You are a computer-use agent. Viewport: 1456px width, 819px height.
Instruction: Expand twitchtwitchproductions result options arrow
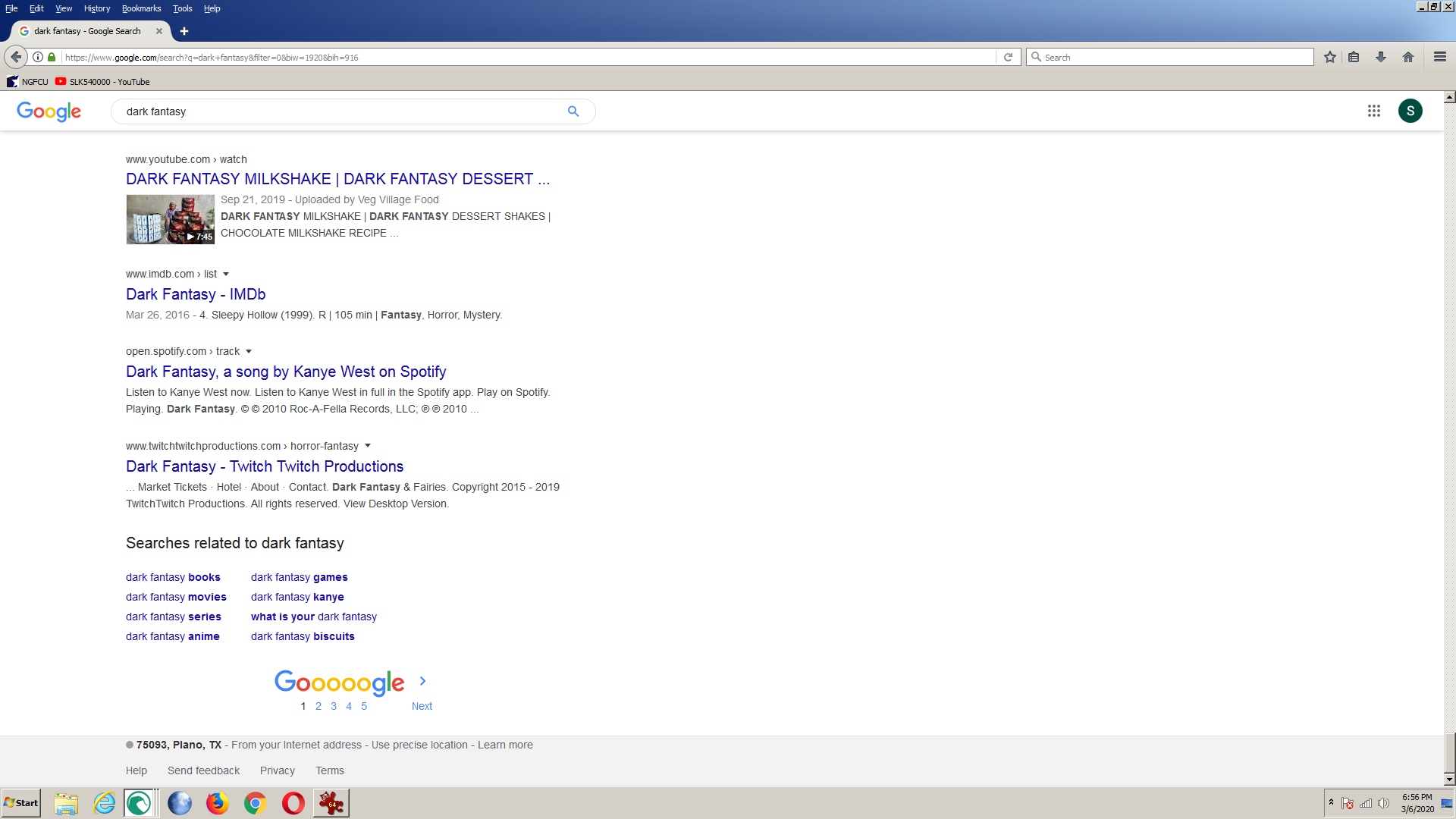tap(368, 446)
